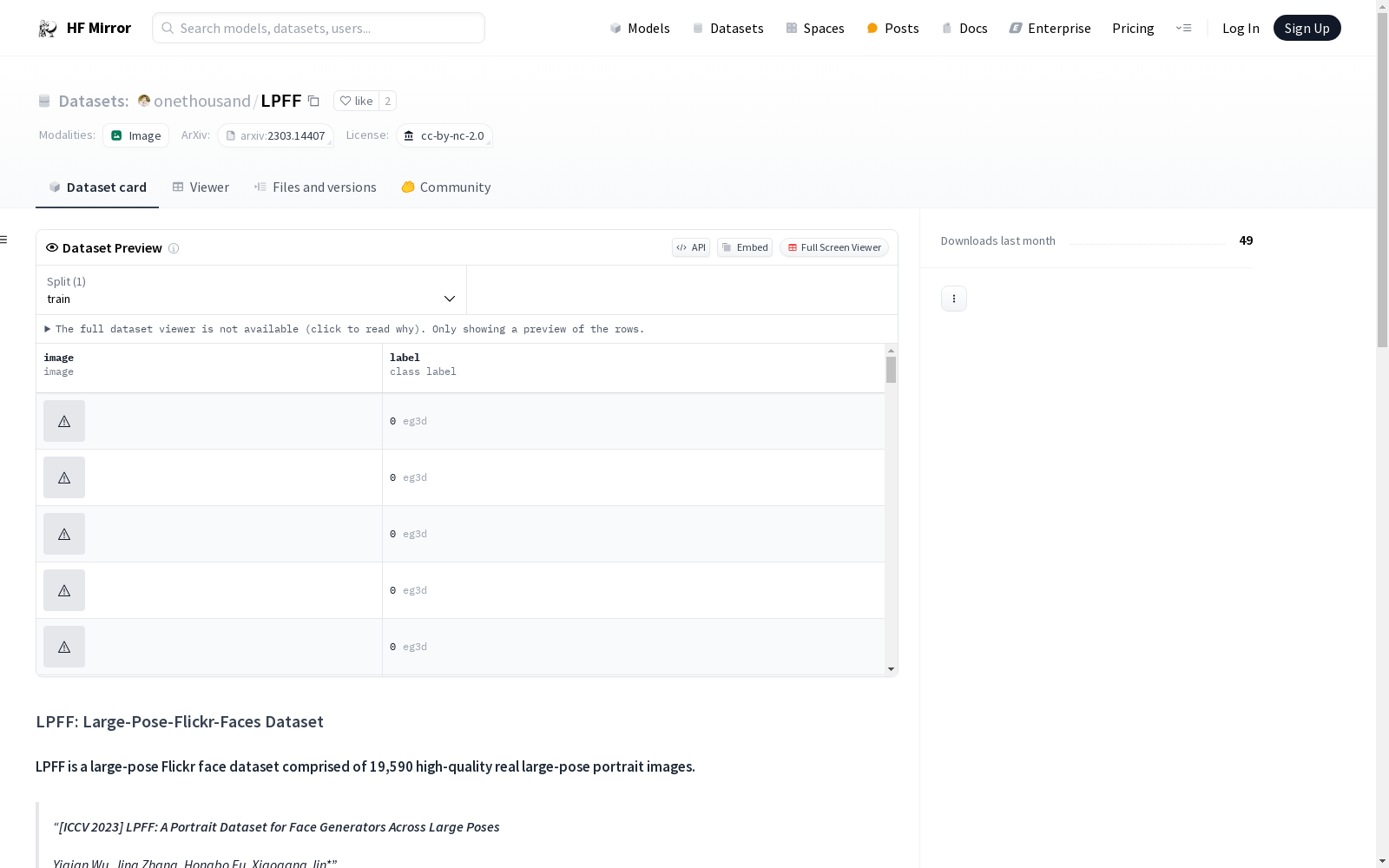Click the Log In link
The image size is (1389, 868).
click(x=1241, y=28)
